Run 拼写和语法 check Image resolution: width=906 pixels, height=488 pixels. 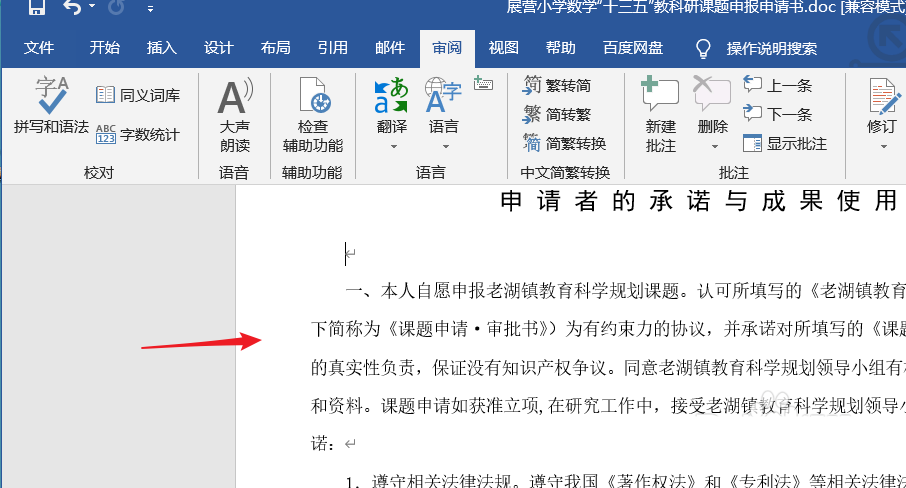tap(51, 106)
